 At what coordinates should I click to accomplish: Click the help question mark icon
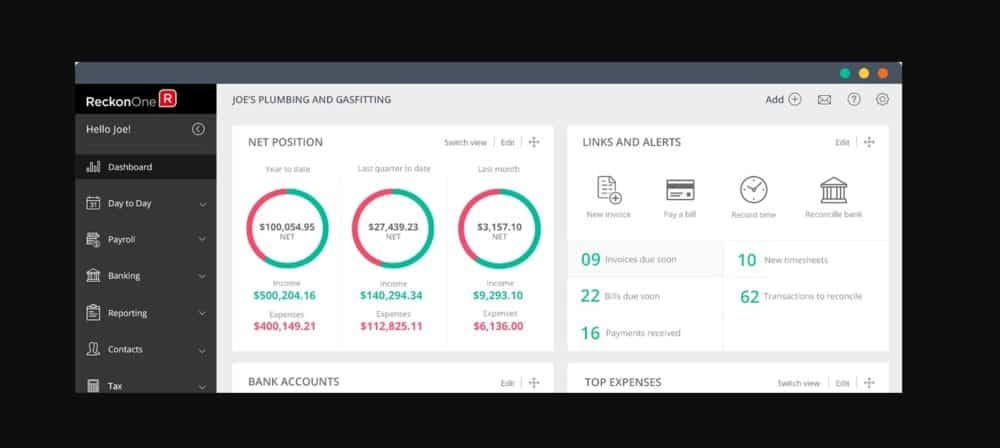[853, 100]
